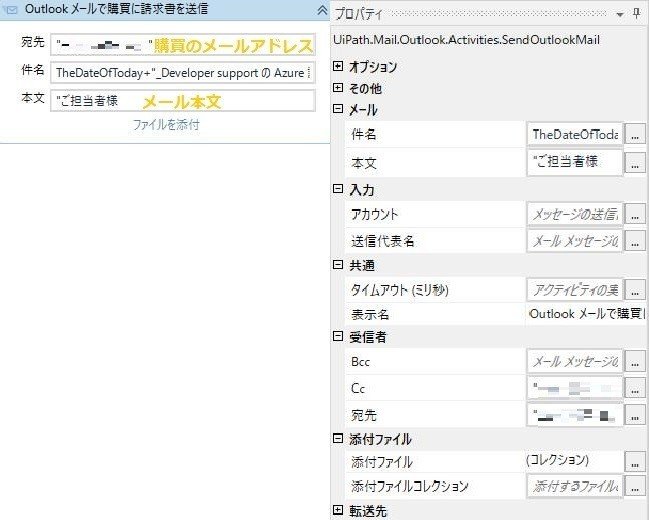Viewport: 649px width, 520px height.
Task: Open expression editor for 件名 property
Action: pyautogui.click(x=635, y=134)
